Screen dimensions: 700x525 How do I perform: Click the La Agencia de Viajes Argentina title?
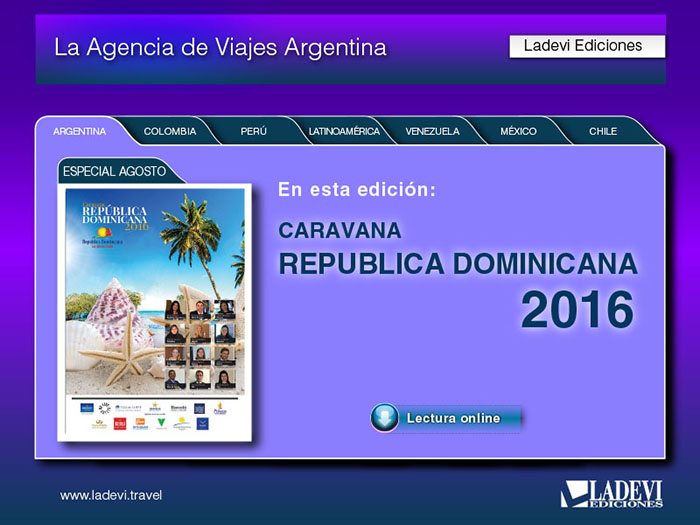point(220,47)
